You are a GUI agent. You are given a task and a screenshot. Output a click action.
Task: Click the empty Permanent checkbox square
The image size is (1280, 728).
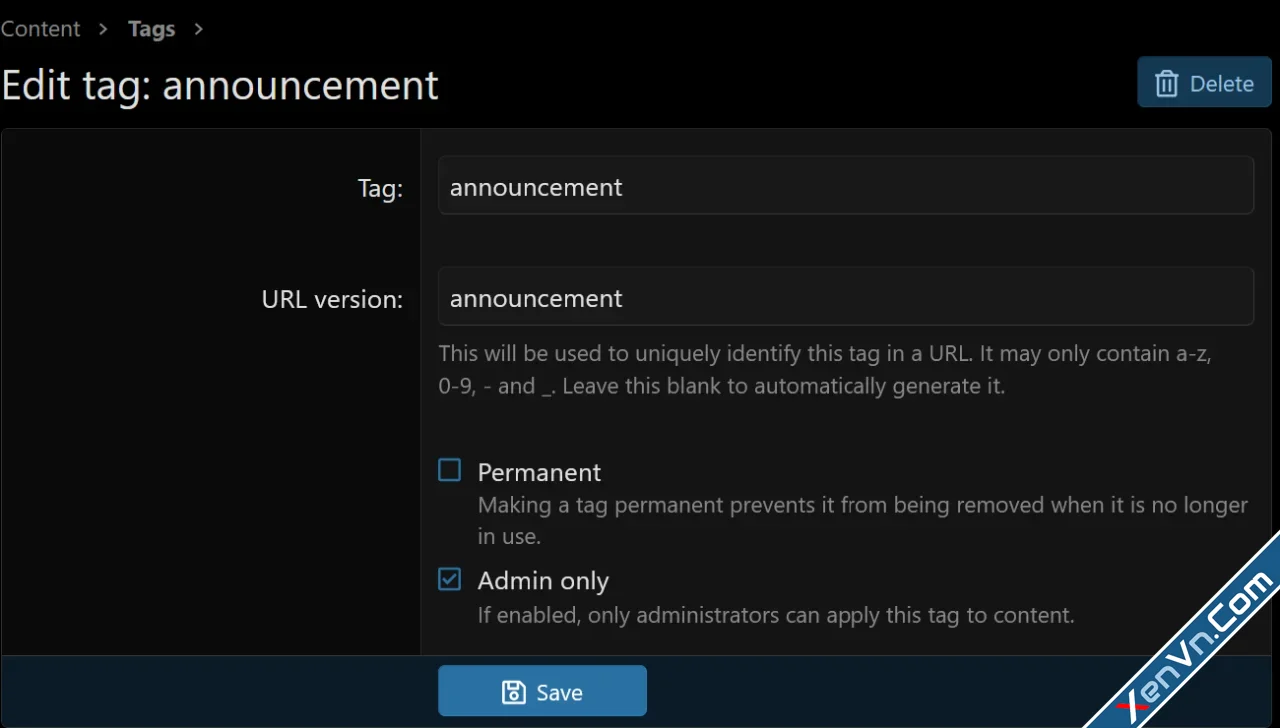449,470
